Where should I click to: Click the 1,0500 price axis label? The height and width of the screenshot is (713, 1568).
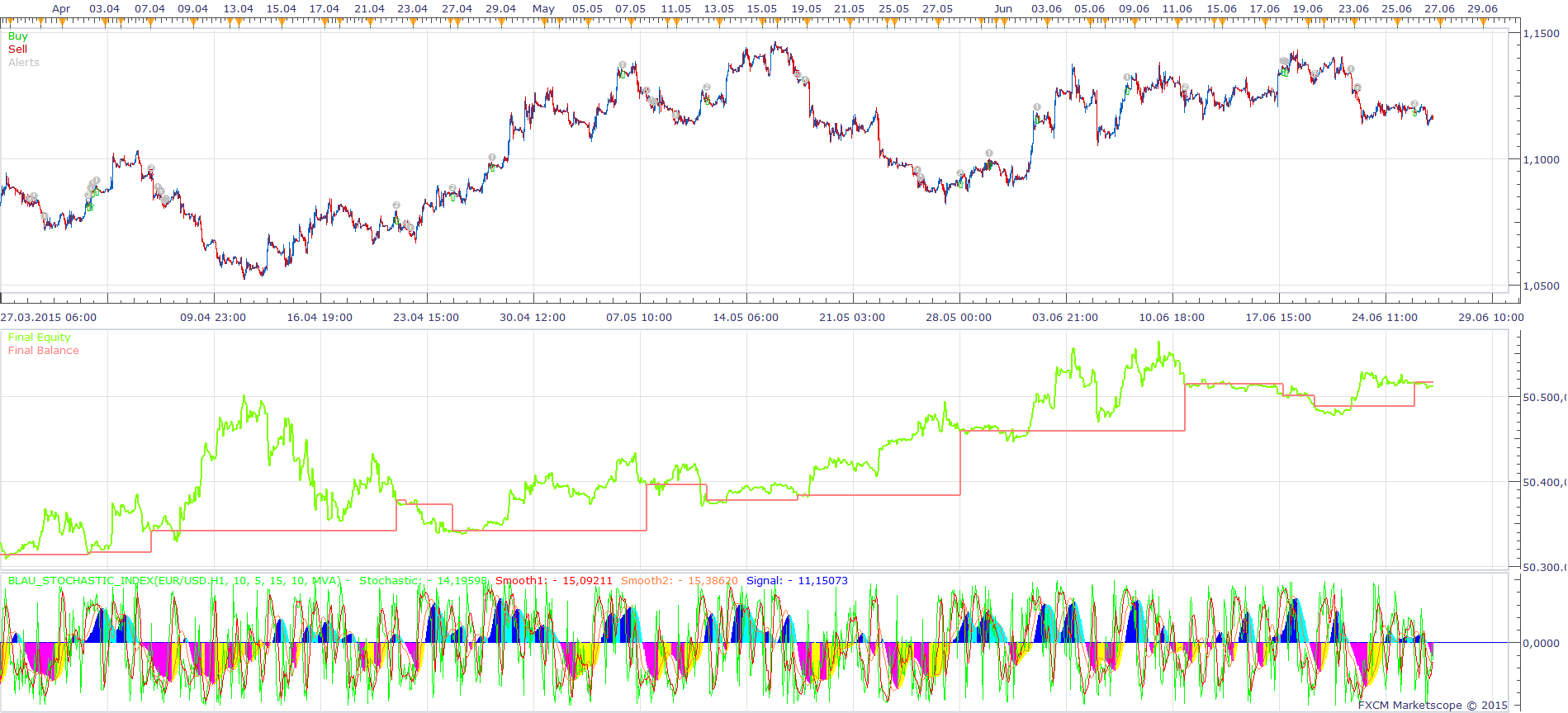coord(1541,286)
